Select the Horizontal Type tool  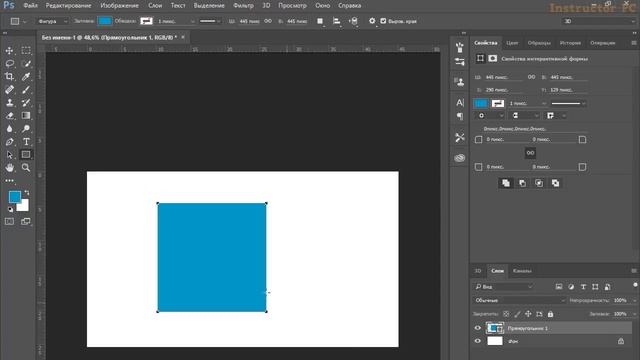click(26, 142)
